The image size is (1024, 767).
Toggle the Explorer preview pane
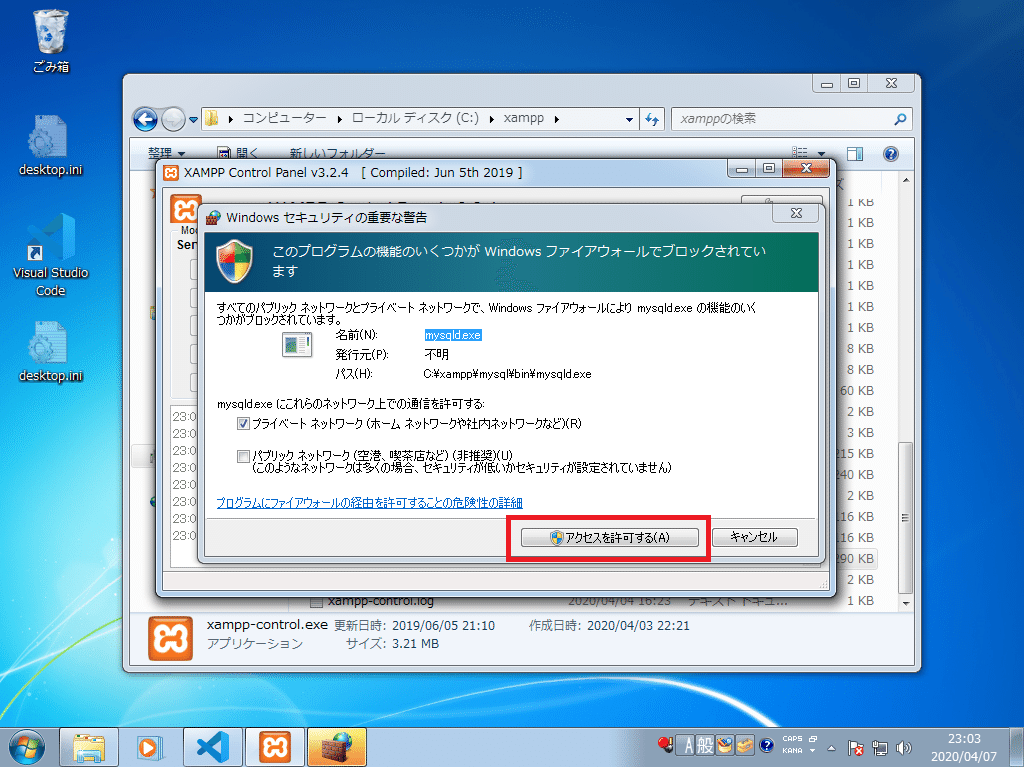click(855, 154)
